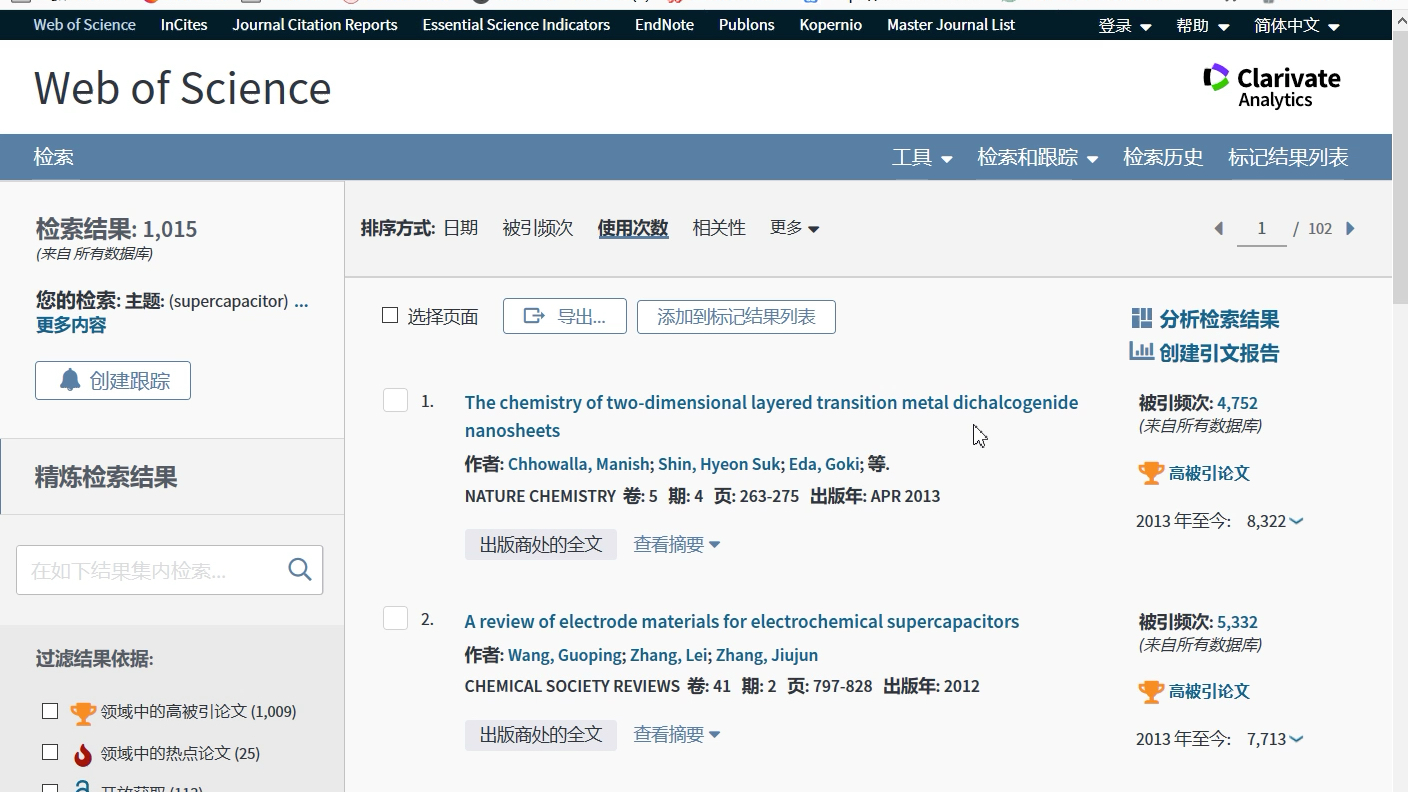Open 分析检索结果 link
Screen dimensions: 1408x792
[x=1219, y=319]
